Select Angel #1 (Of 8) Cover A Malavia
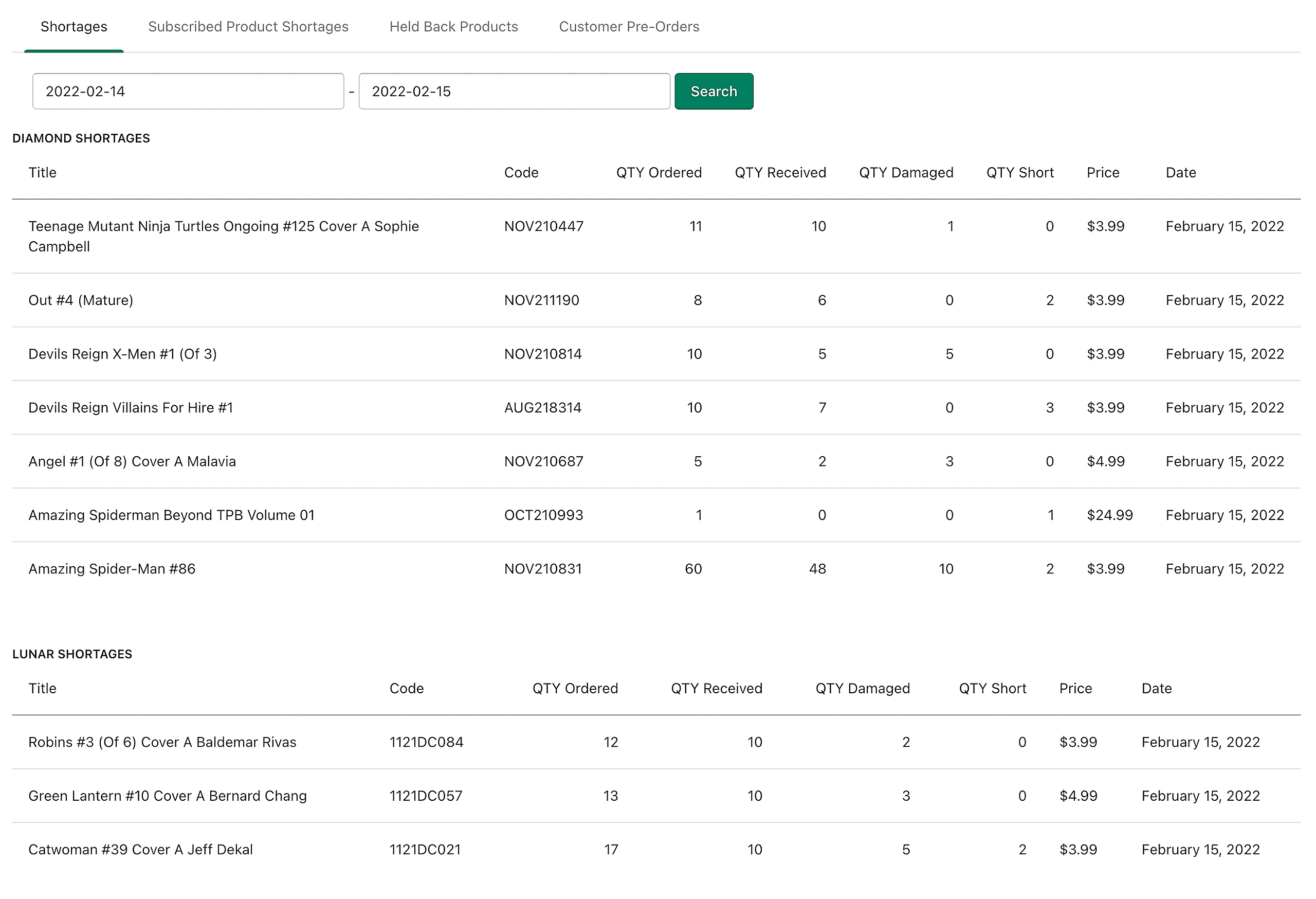Viewport: 1316px width, 899px height. (x=133, y=462)
